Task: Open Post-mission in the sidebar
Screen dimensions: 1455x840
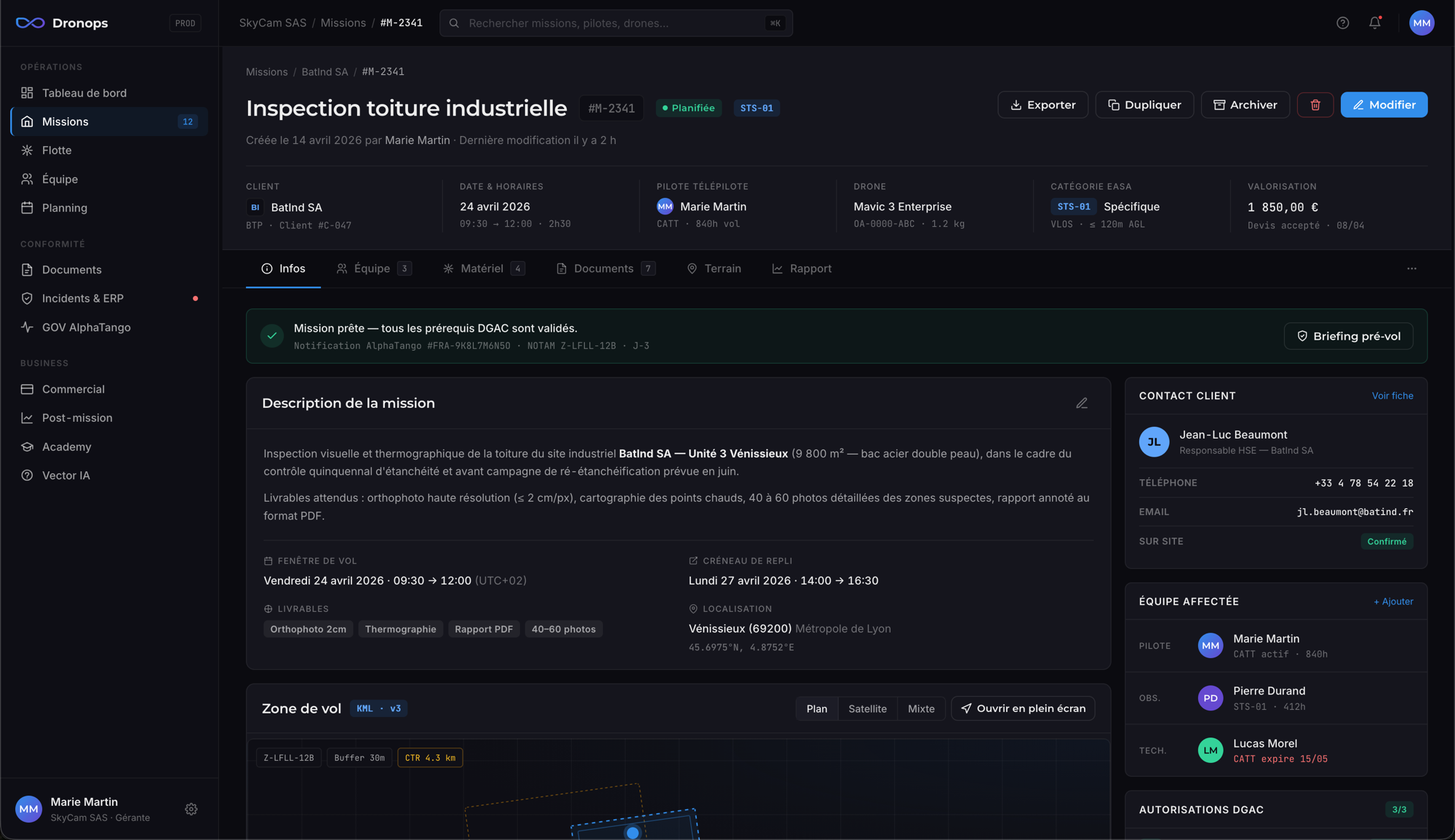Action: point(109,418)
